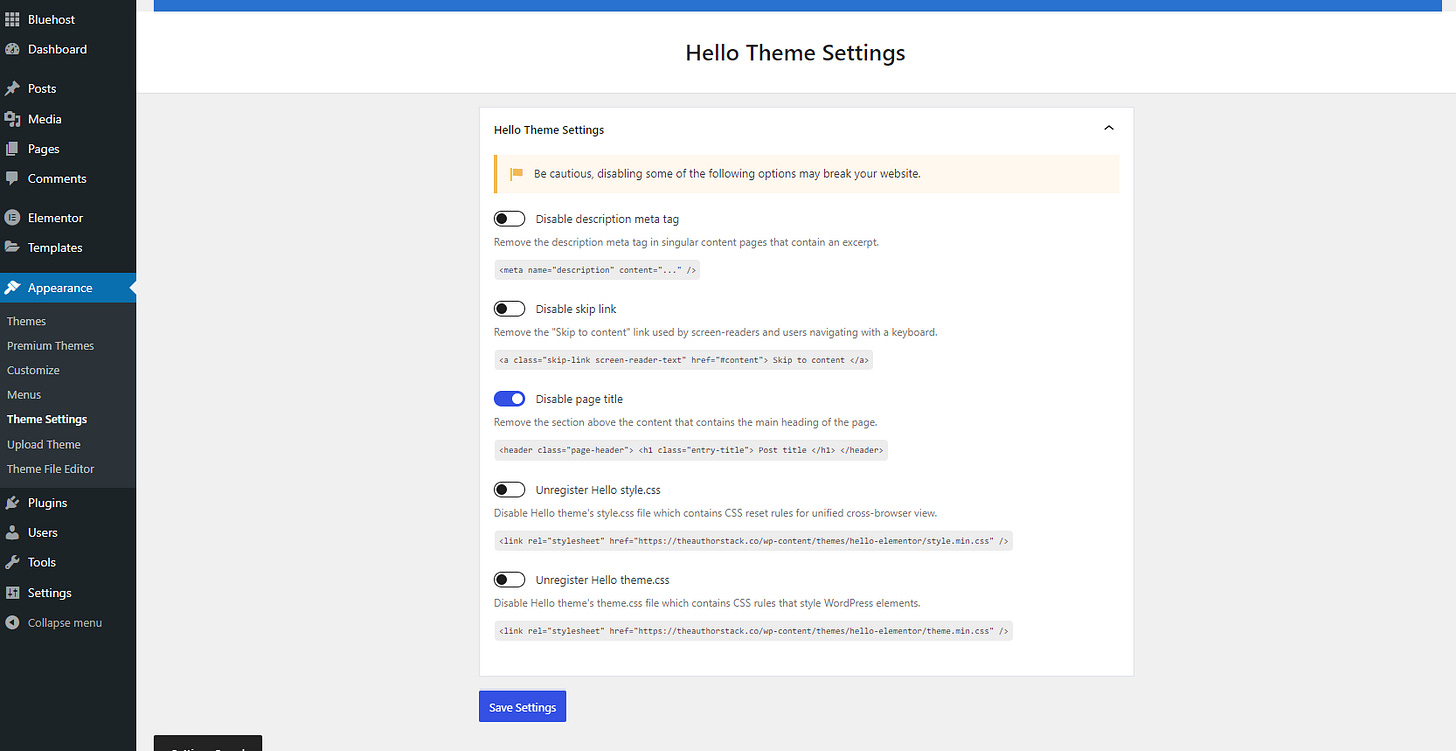Turn off Disable page title switch
1456x751 pixels.
tap(509, 399)
